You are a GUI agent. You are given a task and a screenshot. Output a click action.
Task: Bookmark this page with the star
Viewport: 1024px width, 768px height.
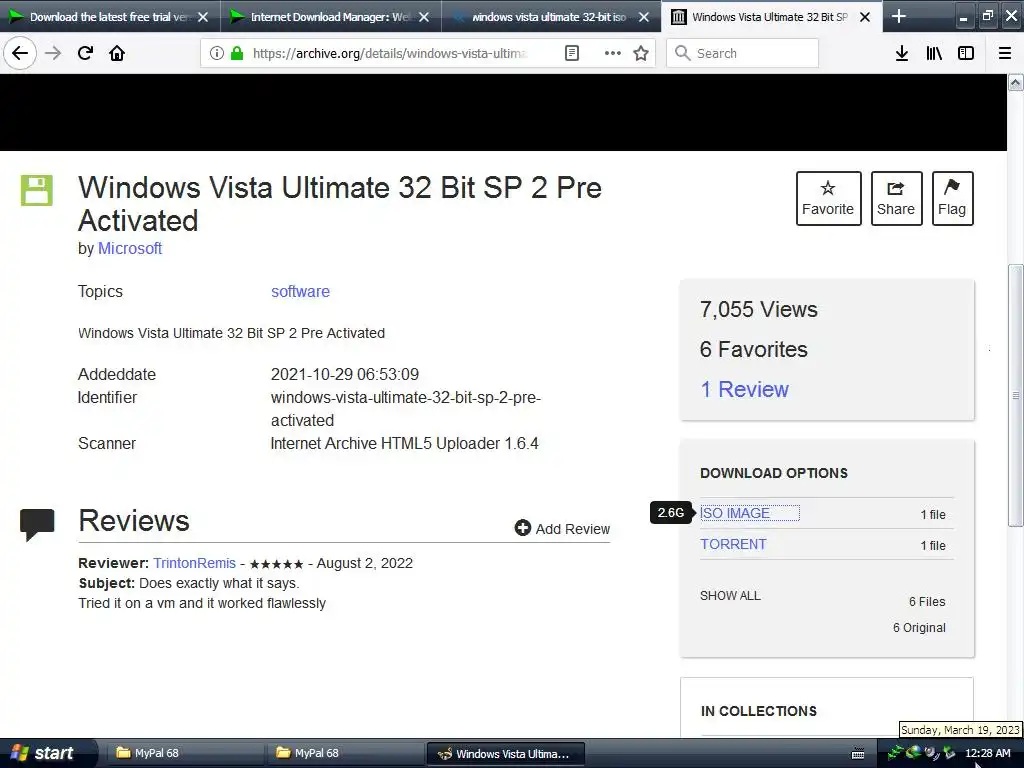[x=641, y=53]
